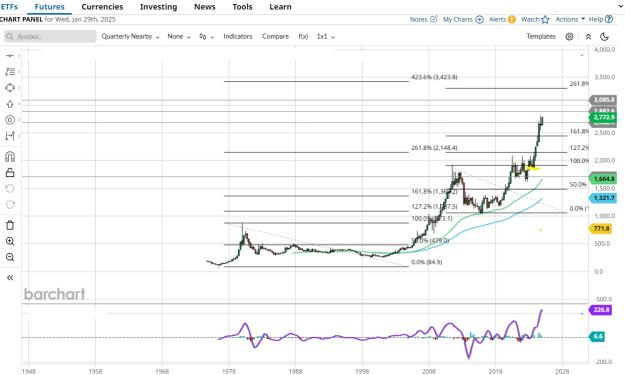Collapse the header with double up chevrons
Screen dimensions: 625x375
(x=588, y=37)
